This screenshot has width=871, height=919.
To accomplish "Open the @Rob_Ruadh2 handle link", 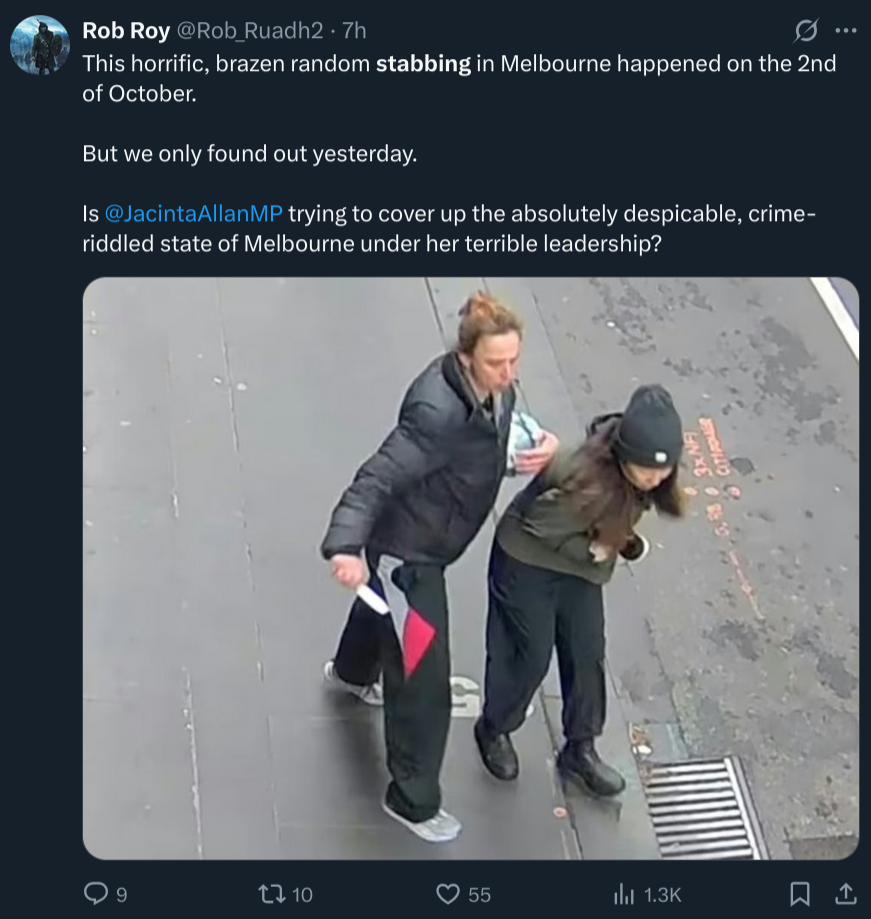I will (x=250, y=30).
